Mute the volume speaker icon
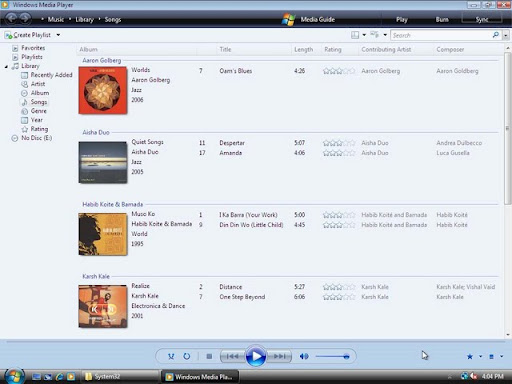This screenshot has width=512, height=384. (304, 356)
